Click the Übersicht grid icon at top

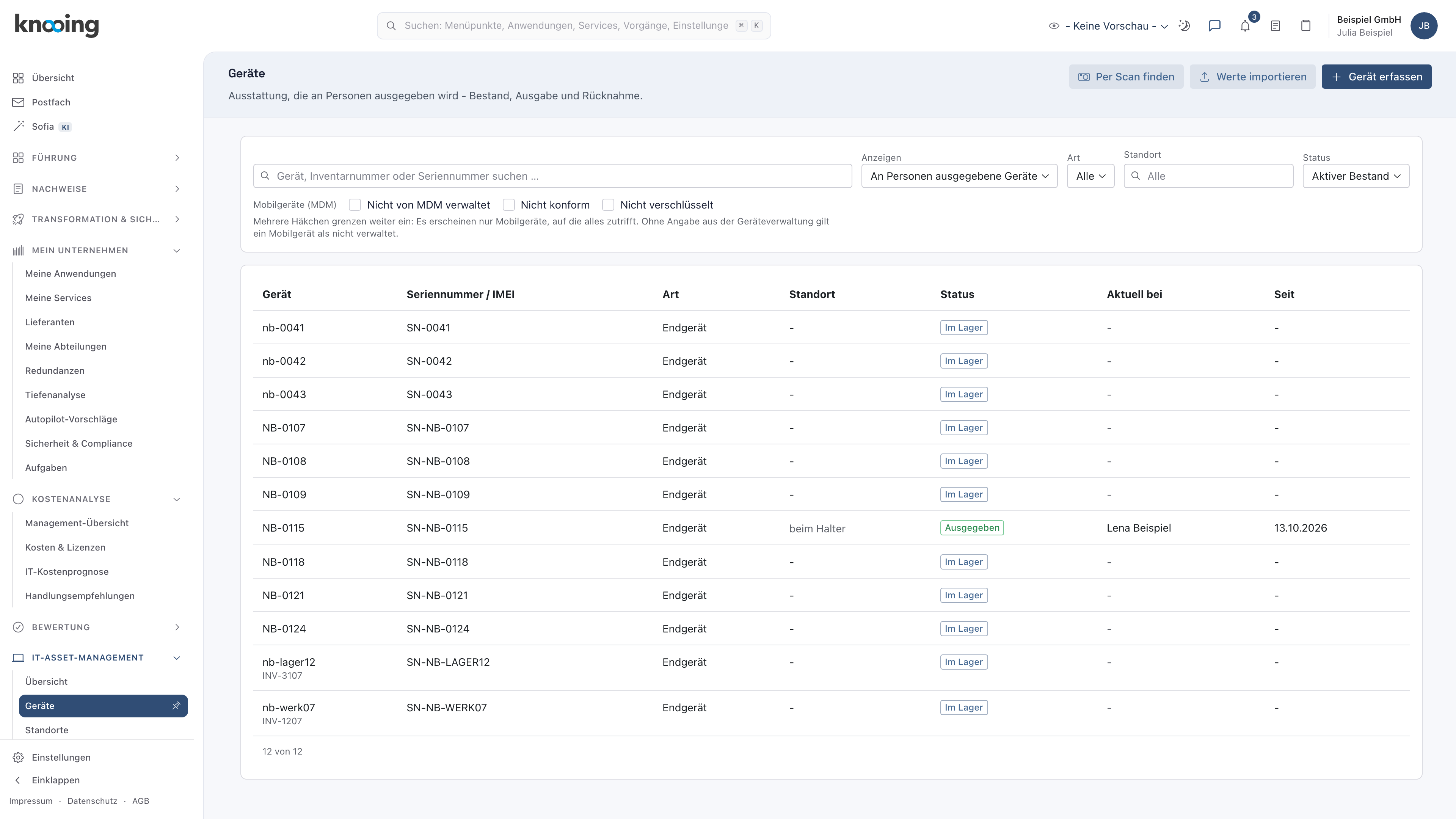point(18,78)
